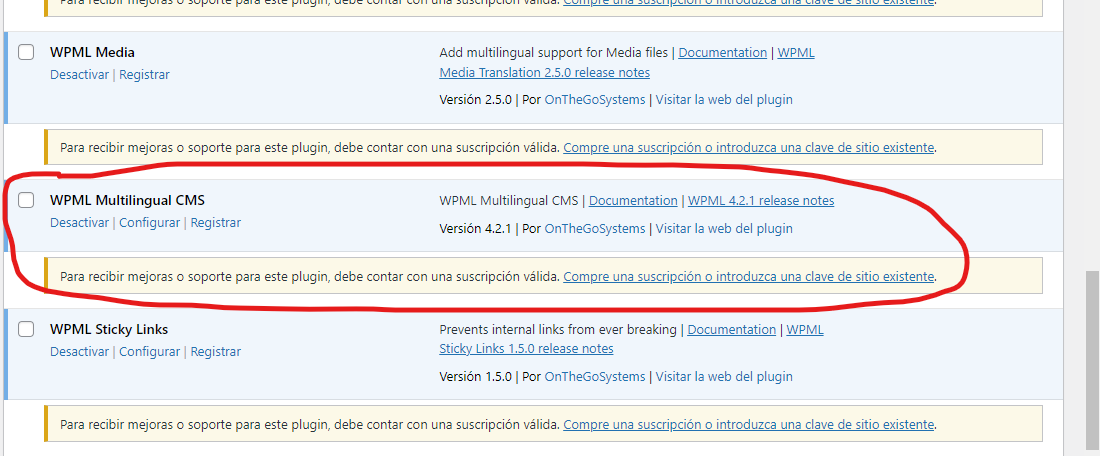Open OnTheGoSystems link in Multilingual CMS row
1100x456 pixels.
click(x=594, y=229)
